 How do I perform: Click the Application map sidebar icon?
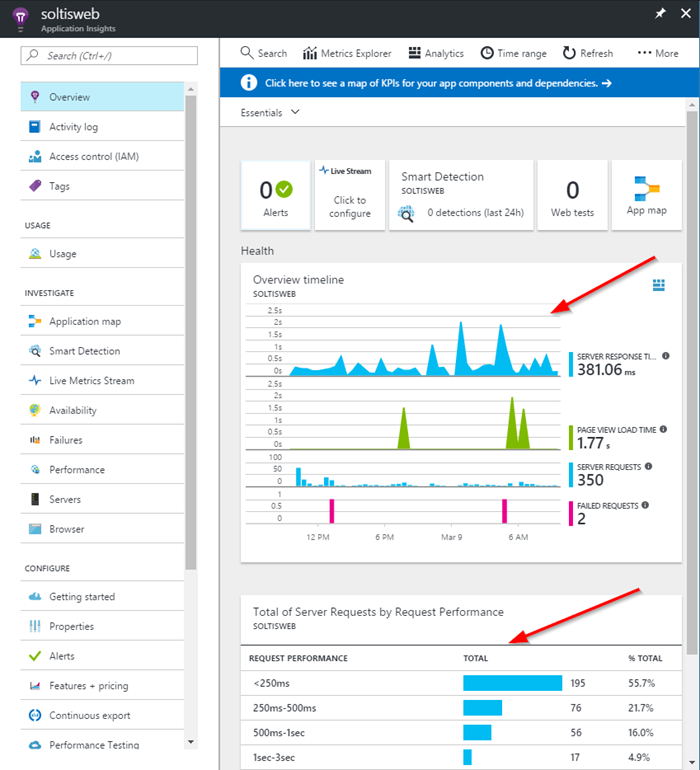pyautogui.click(x=35, y=321)
